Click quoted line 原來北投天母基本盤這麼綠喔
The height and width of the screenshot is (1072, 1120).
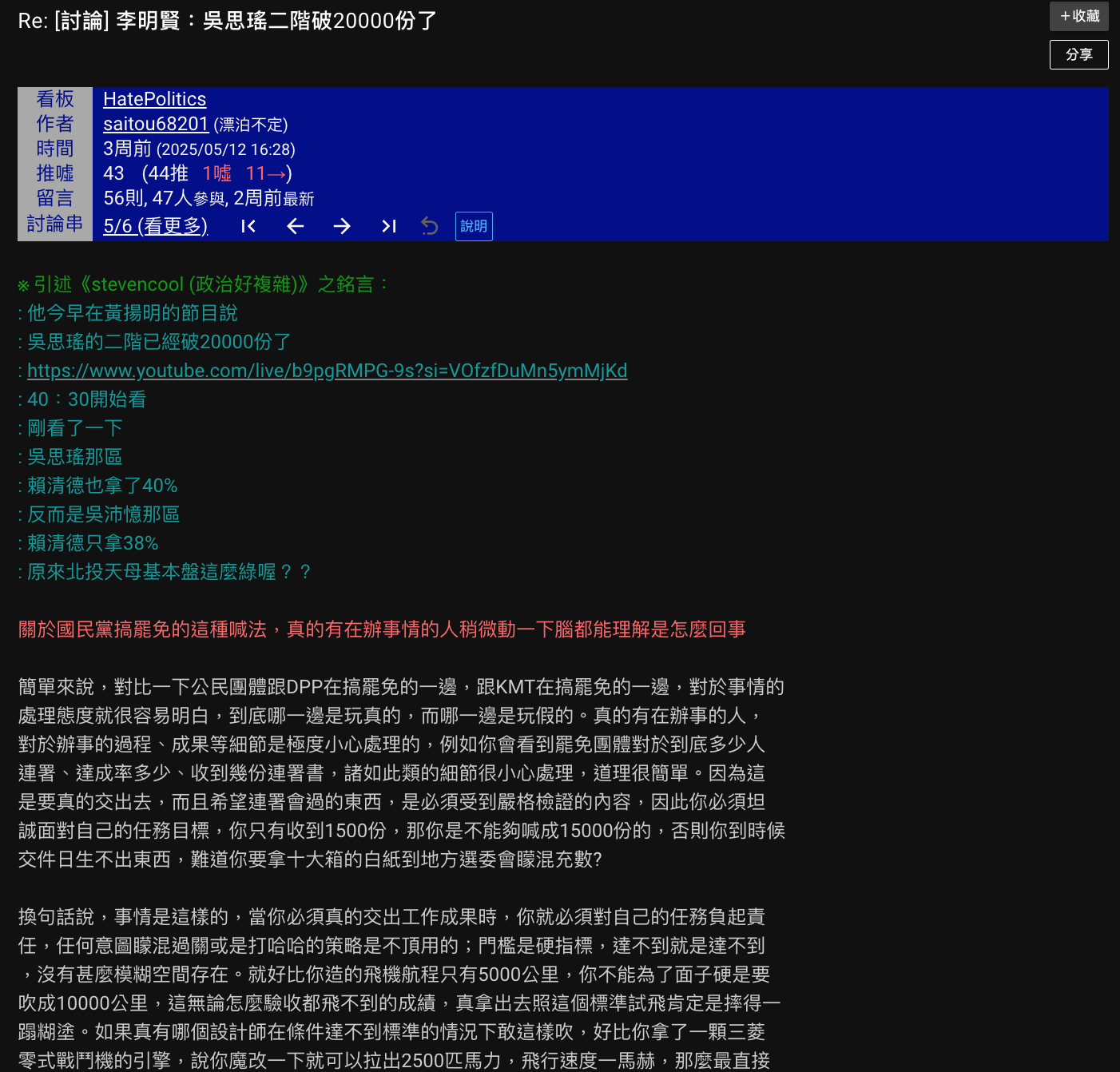[165, 572]
